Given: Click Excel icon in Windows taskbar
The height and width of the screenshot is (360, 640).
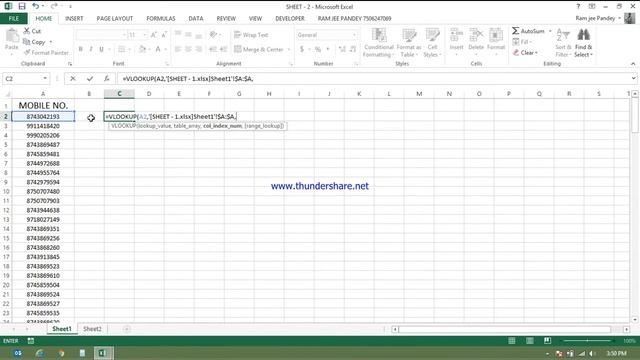Looking at the screenshot, I should (102, 353).
